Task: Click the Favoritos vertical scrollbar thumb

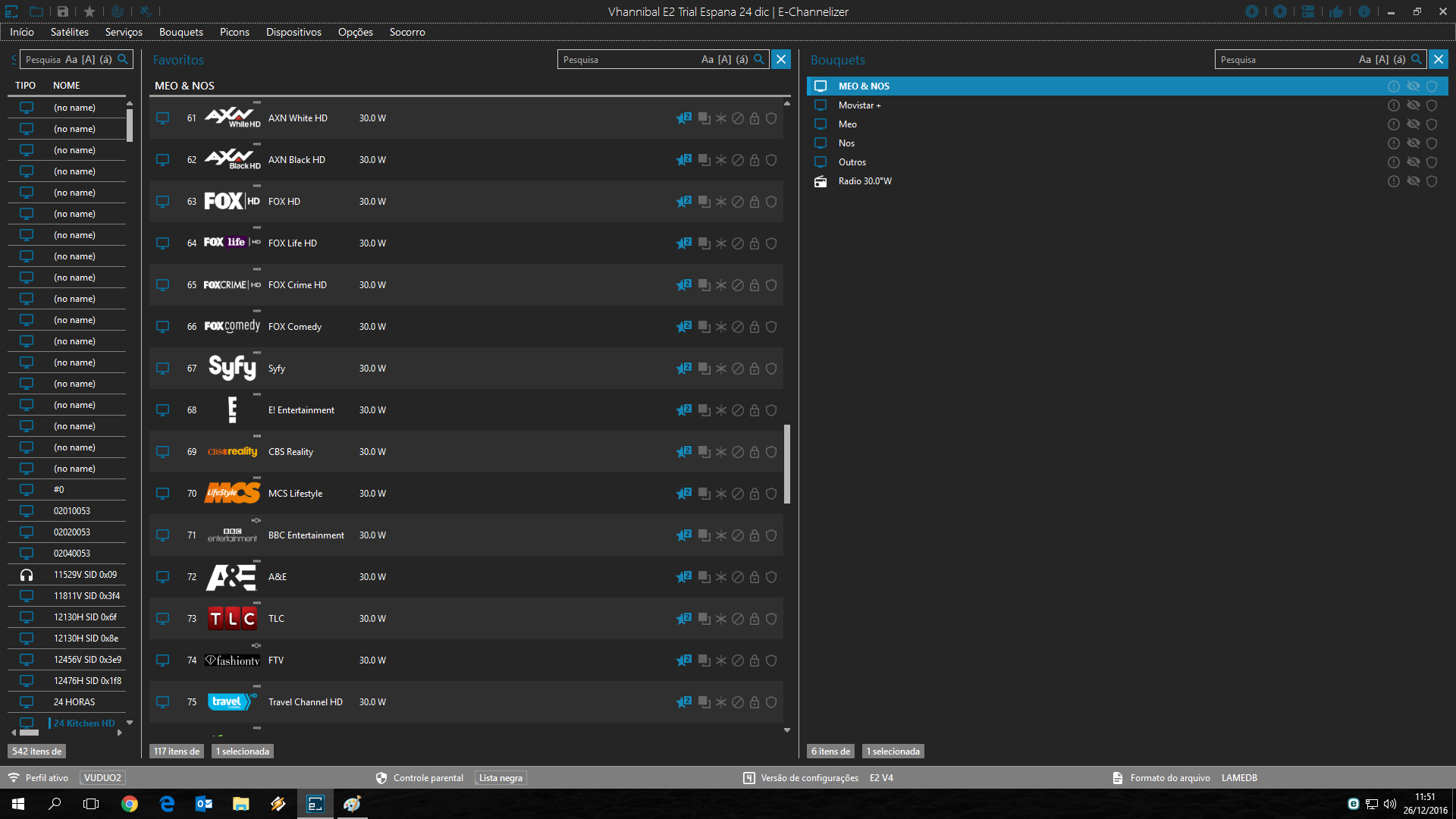Action: (787, 463)
